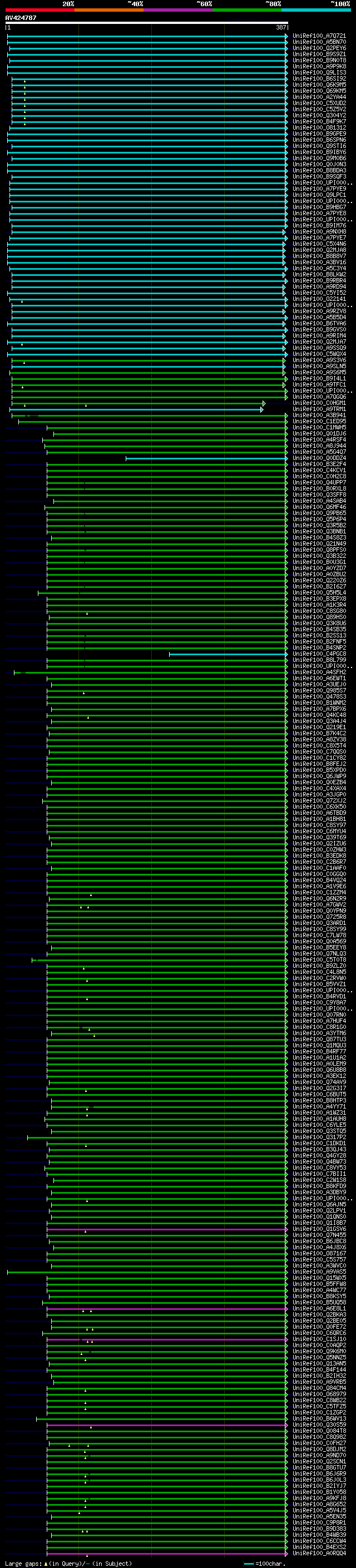The image size is (356, 1568).
Task: Click the '=100char.' scale legend
Action: [270, 1563]
